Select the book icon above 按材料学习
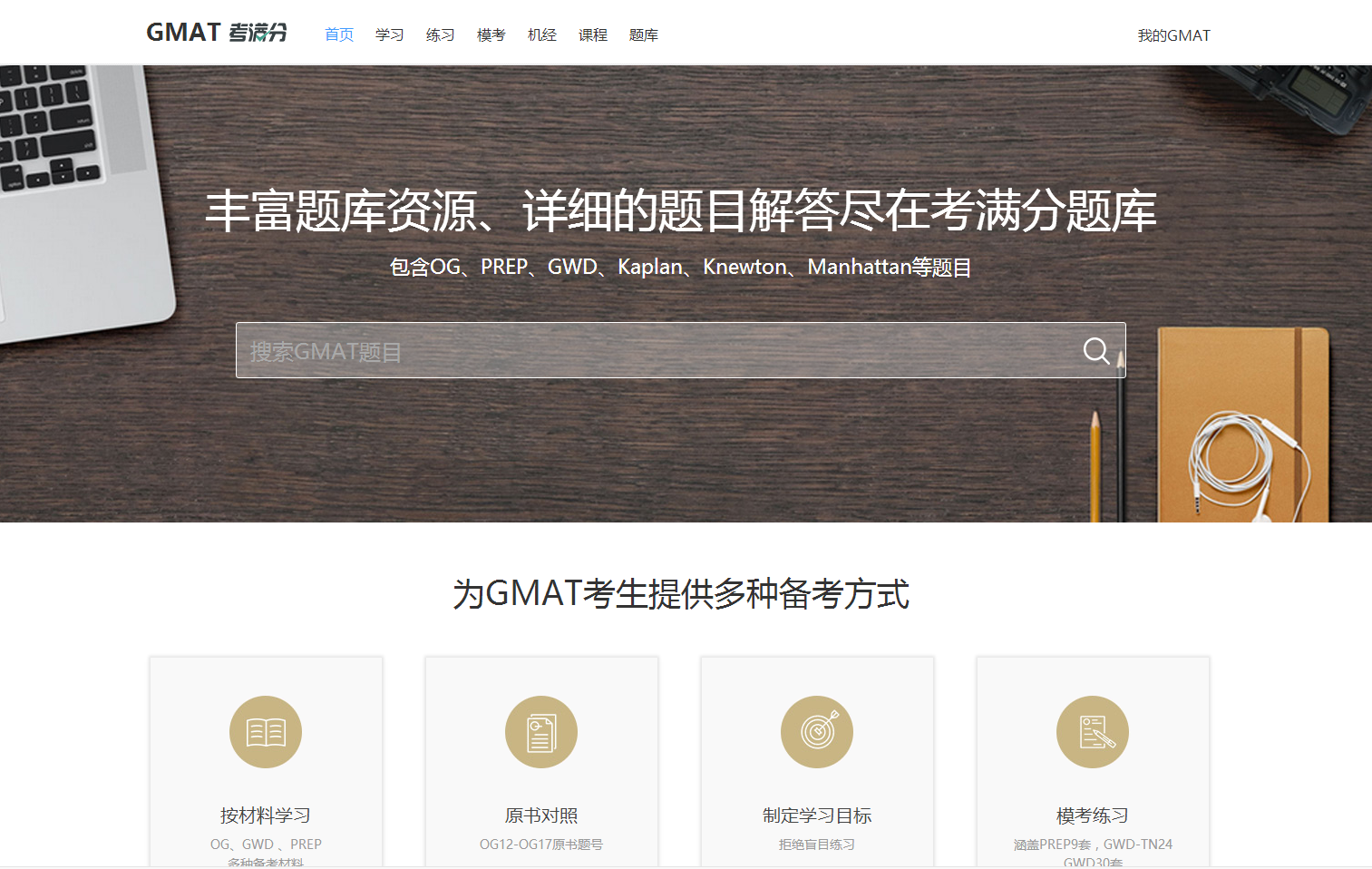 click(265, 731)
